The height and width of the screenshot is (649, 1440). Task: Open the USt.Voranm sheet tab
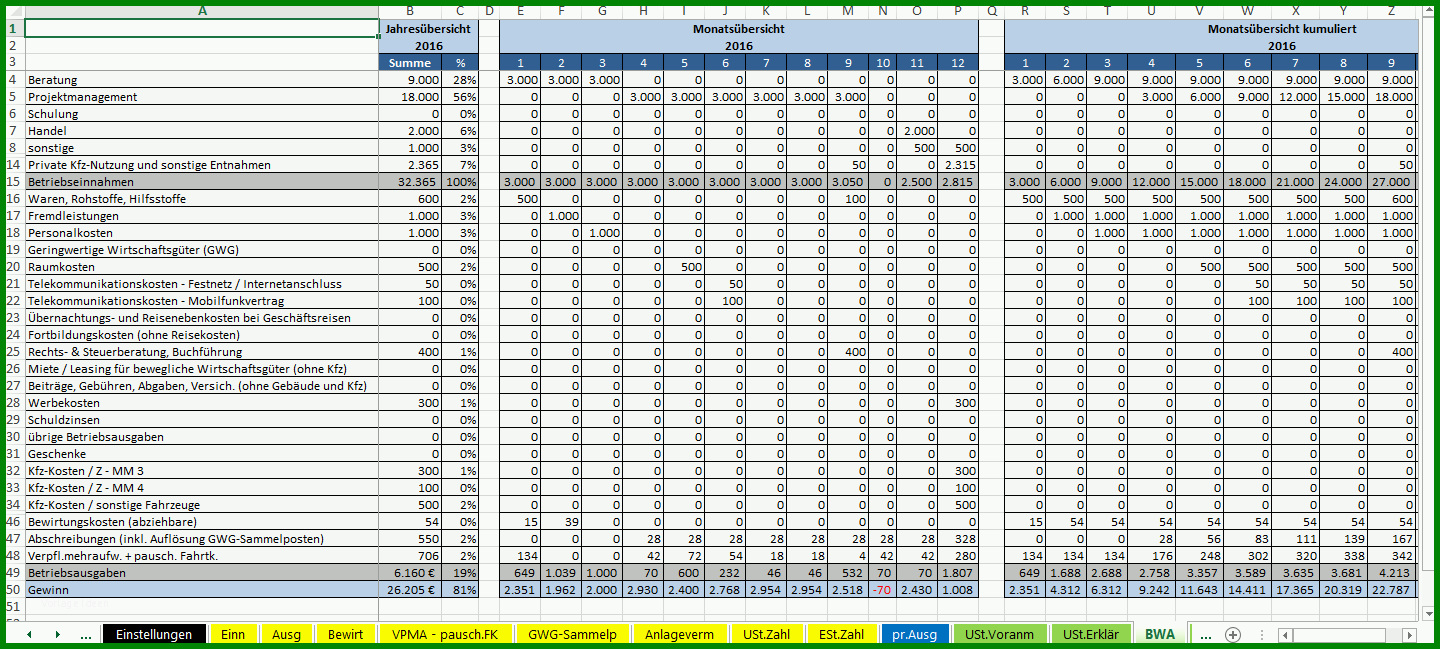click(x=1000, y=634)
